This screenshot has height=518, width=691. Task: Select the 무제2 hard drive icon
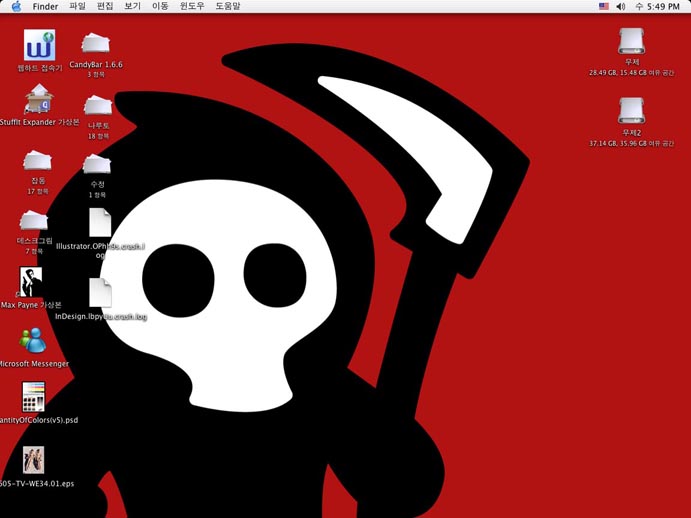click(631, 111)
